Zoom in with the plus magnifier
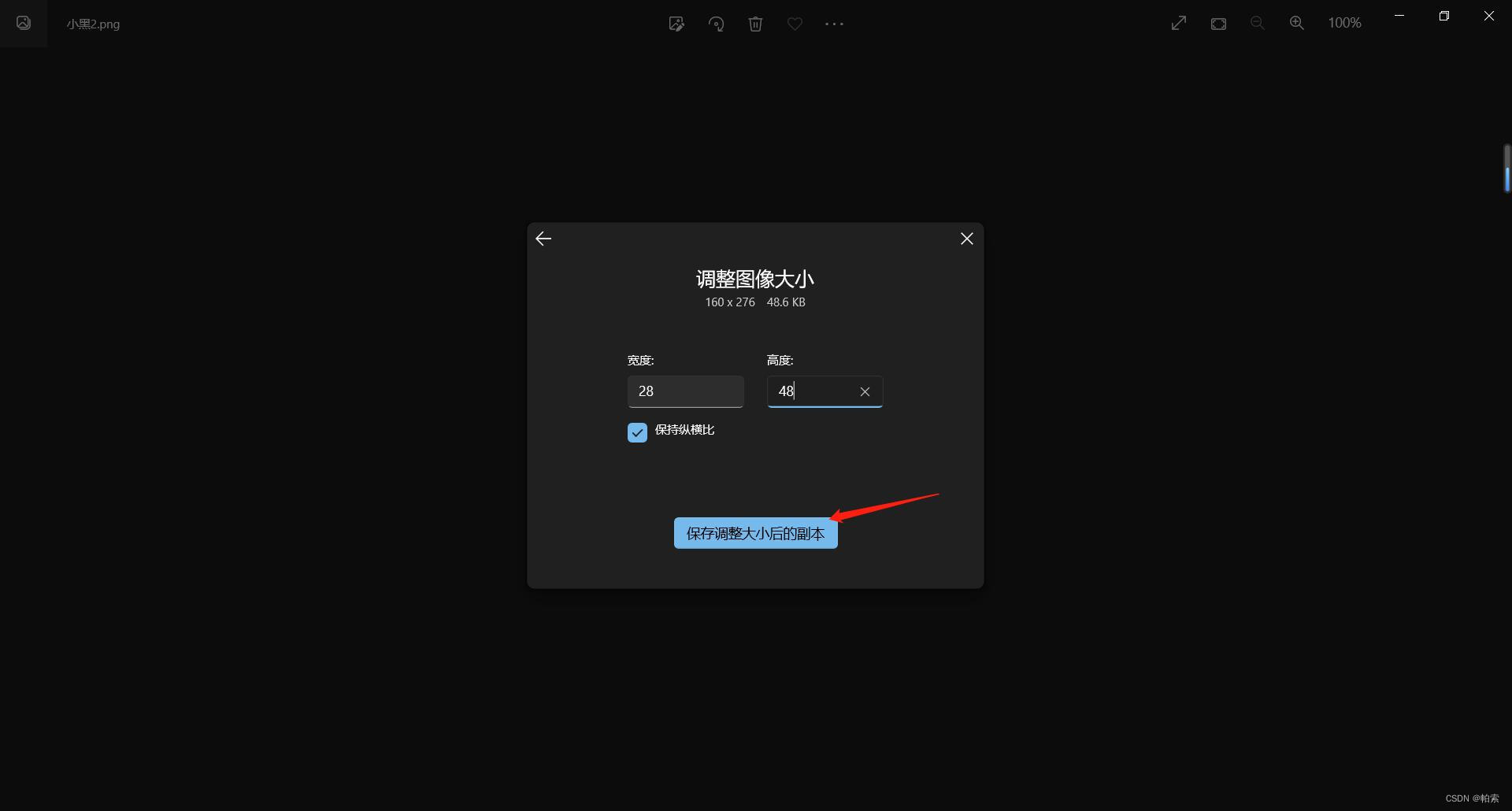 tap(1297, 24)
